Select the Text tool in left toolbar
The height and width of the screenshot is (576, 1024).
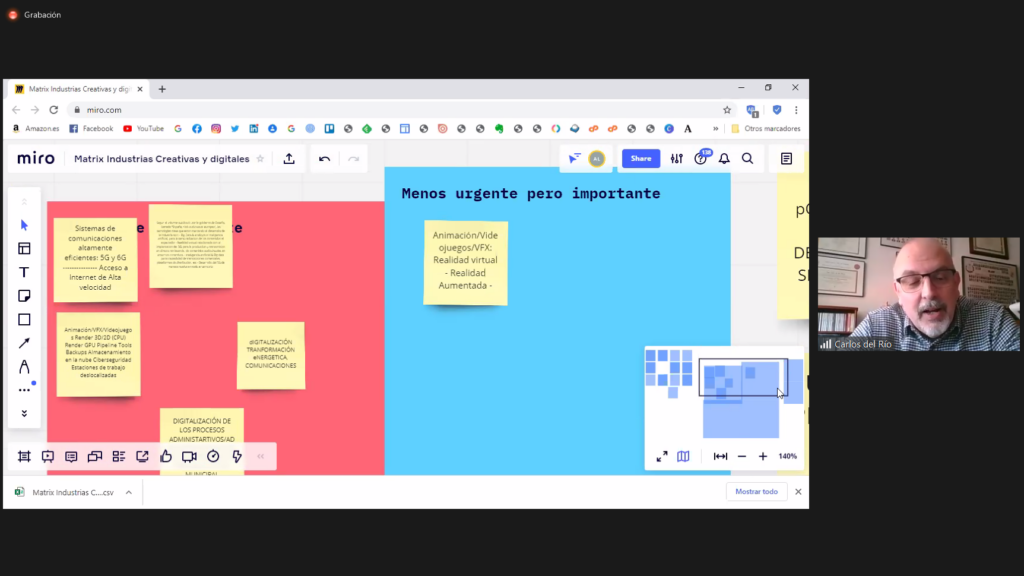click(x=24, y=272)
